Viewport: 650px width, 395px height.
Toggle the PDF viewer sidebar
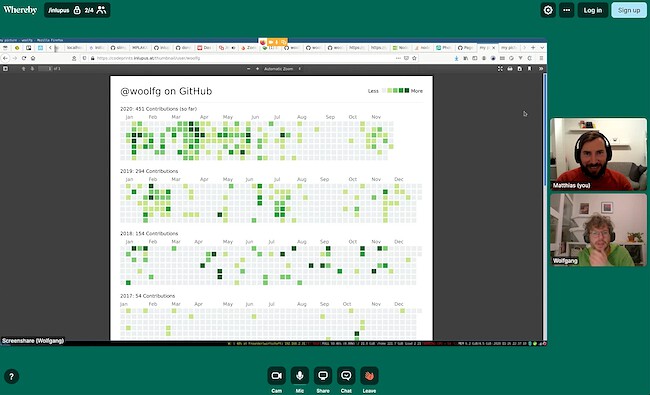tap(5, 68)
